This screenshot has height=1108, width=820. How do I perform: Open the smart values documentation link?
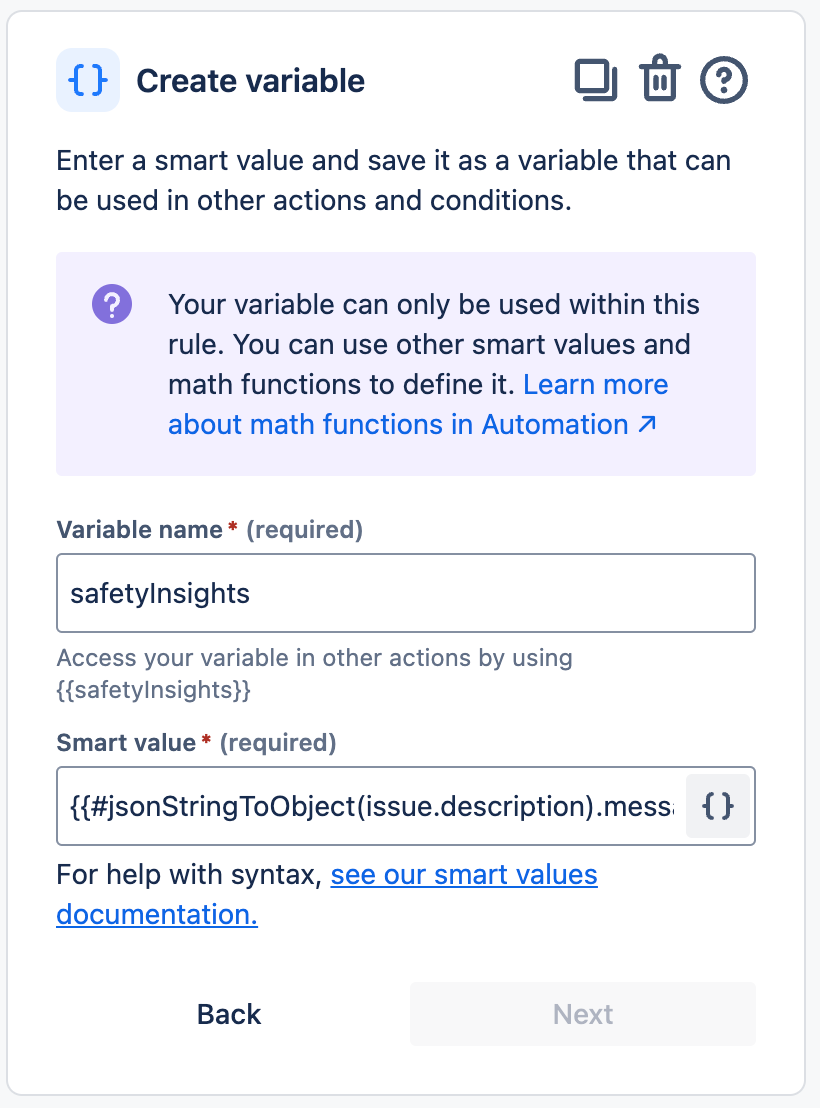tap(464, 876)
